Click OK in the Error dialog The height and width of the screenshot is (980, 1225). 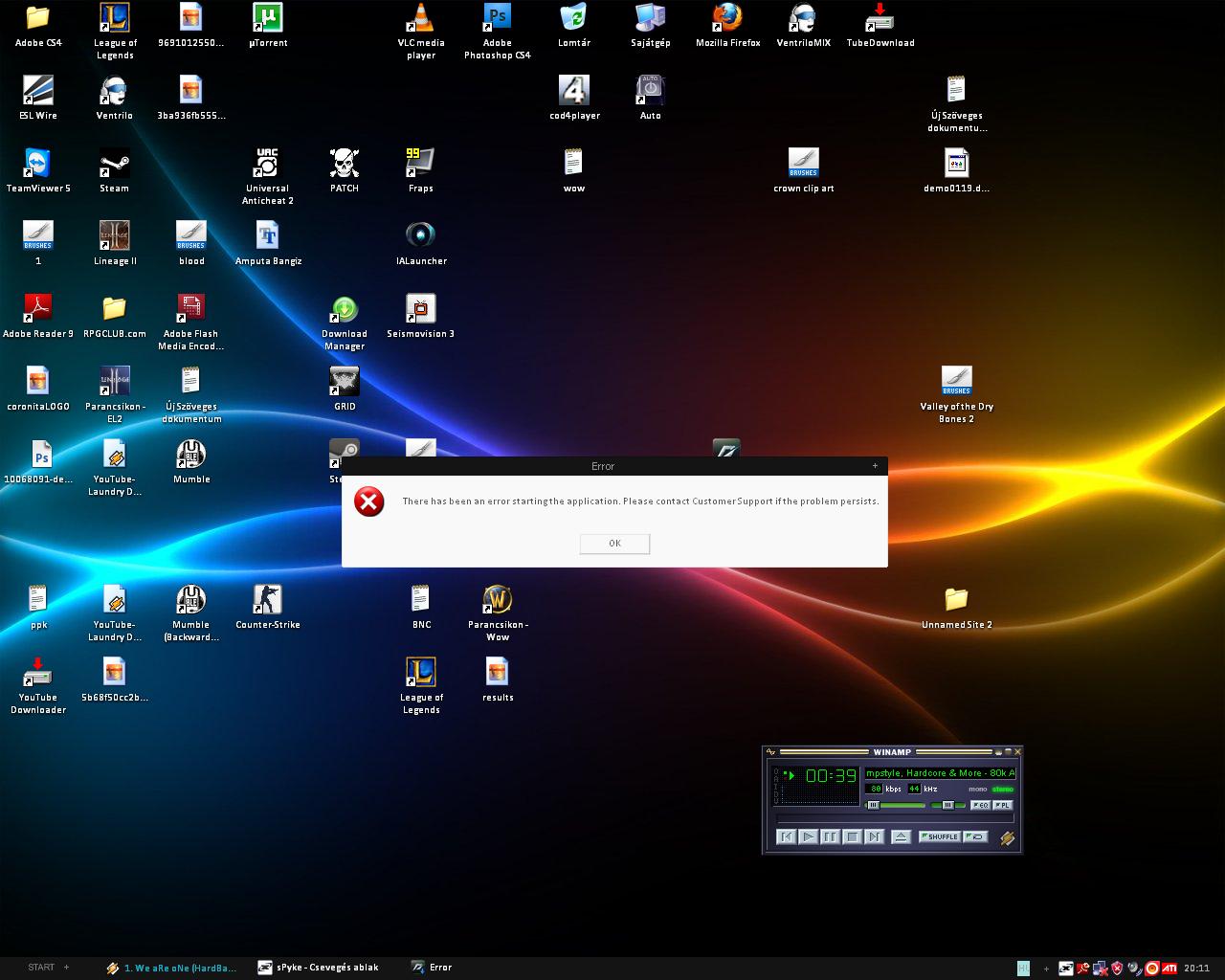[x=614, y=544]
